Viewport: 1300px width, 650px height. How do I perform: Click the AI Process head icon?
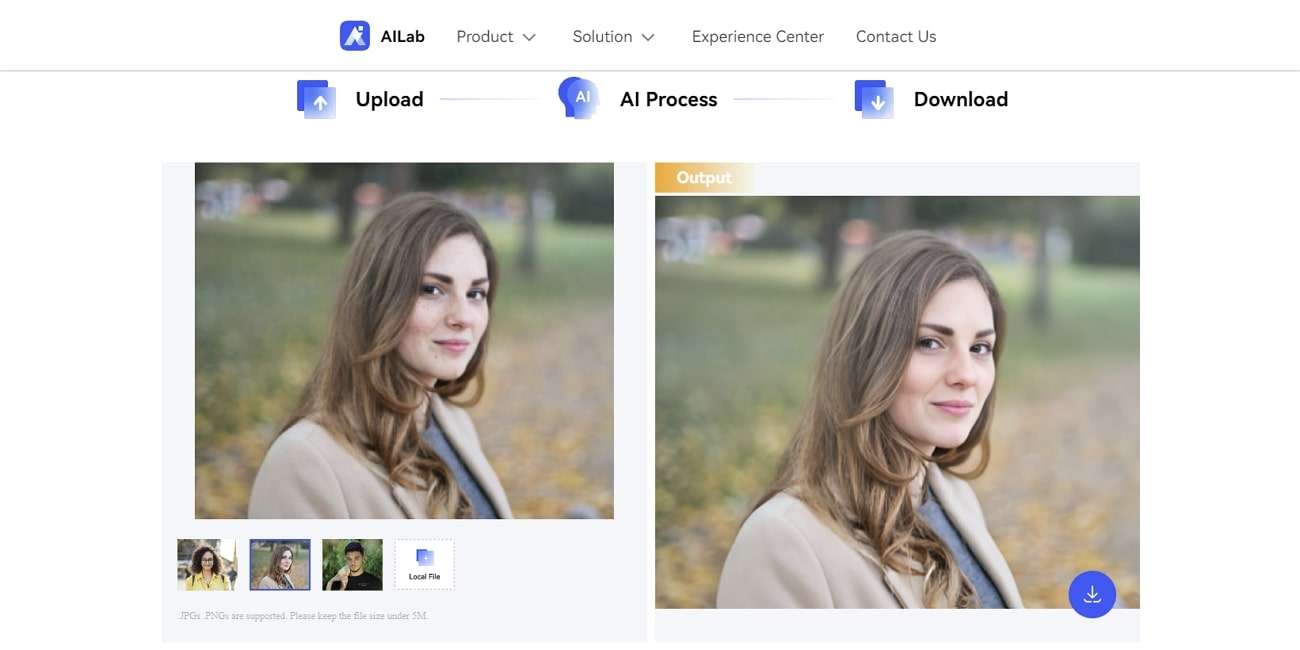pyautogui.click(x=580, y=96)
